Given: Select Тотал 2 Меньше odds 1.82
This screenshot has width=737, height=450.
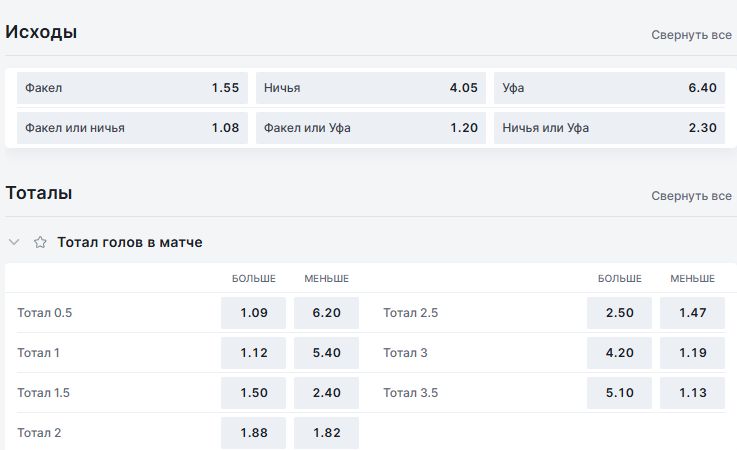Looking at the screenshot, I should (326, 433).
